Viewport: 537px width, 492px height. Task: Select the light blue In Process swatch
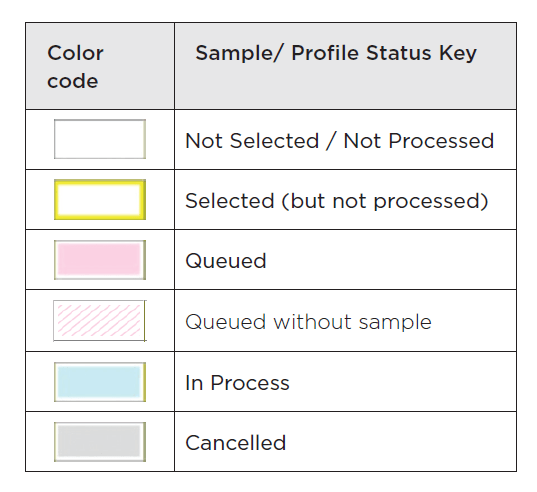click(100, 382)
